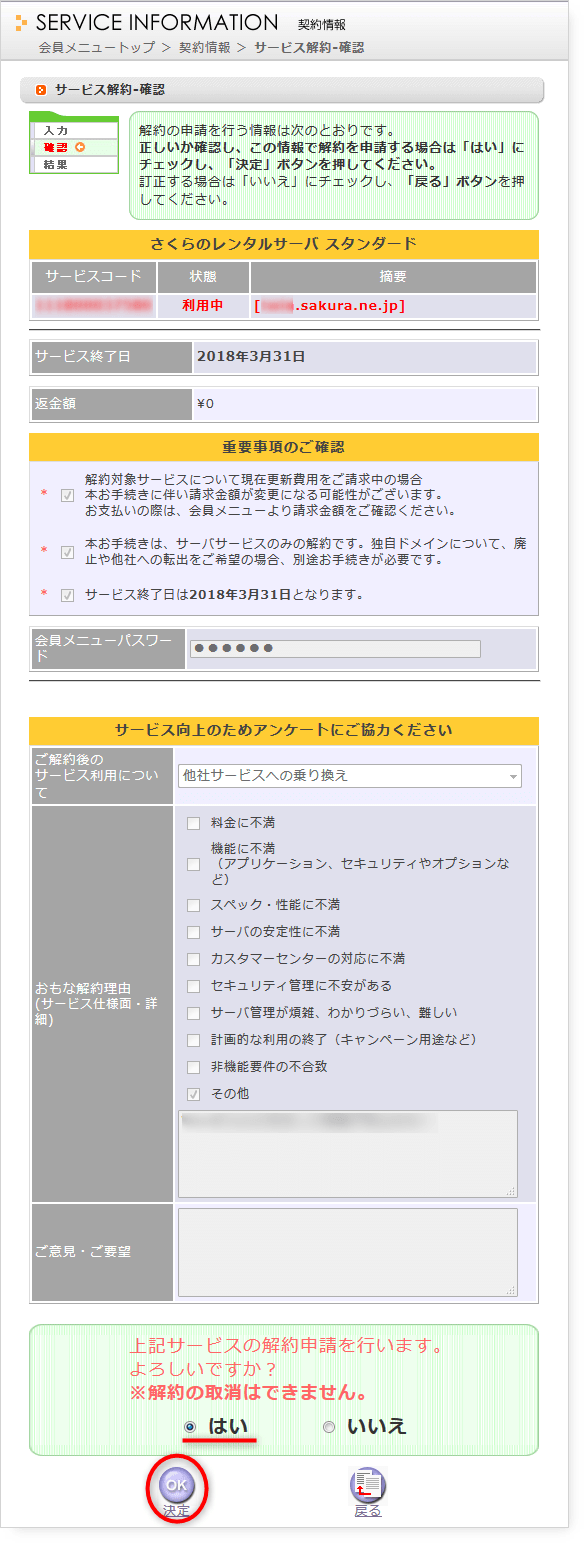584x1543 pixels.
Task: Click the OK 決定 button icon
Action: 176,1483
